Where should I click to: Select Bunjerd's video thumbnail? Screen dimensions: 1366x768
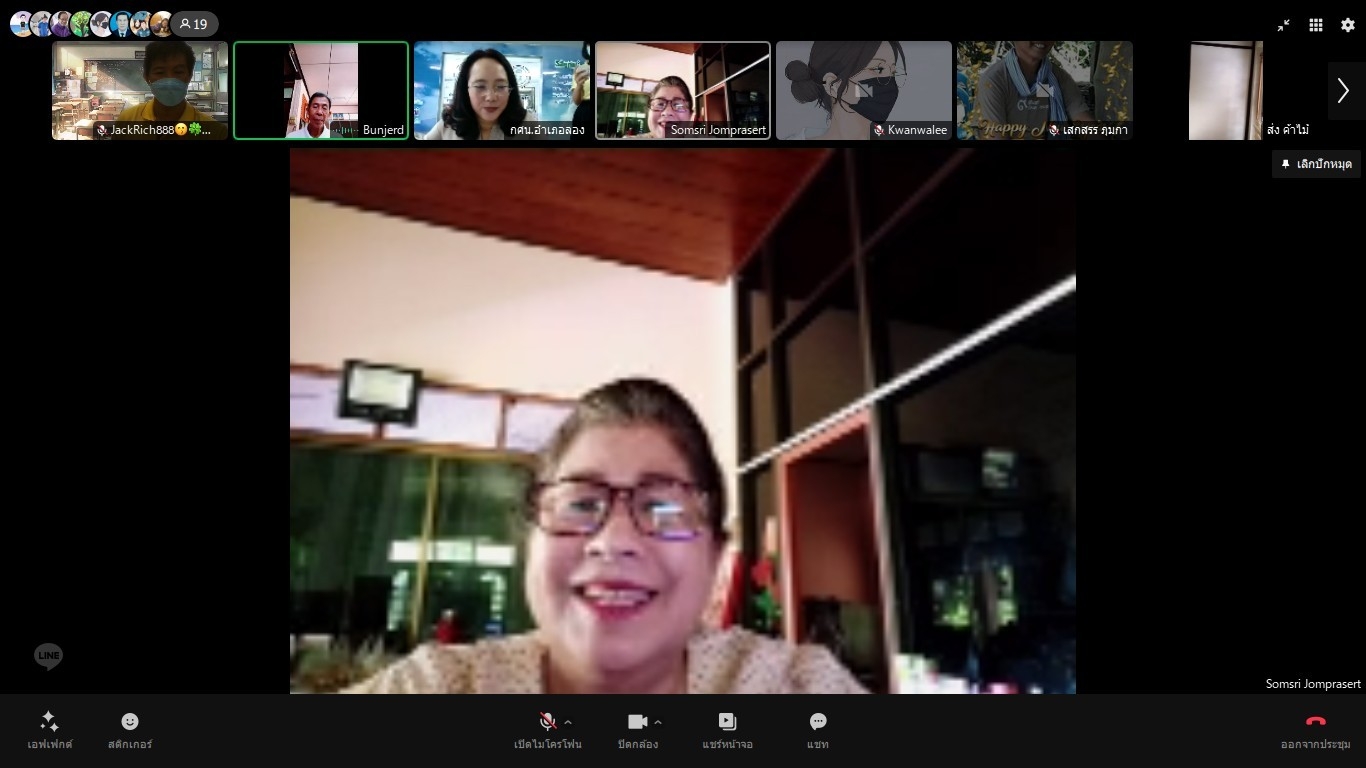click(321, 90)
